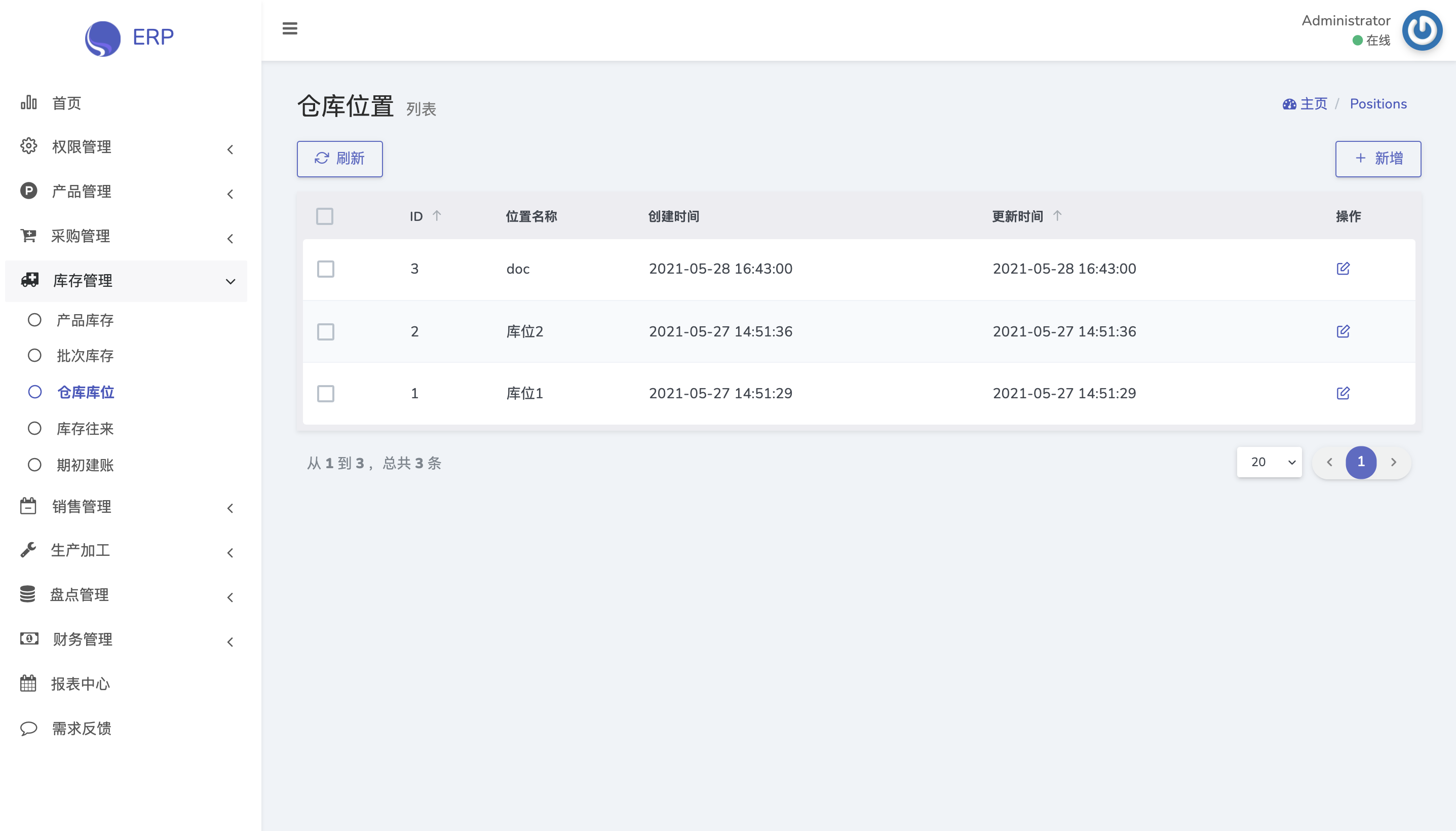Open the 报表中心 menu item

[81, 684]
